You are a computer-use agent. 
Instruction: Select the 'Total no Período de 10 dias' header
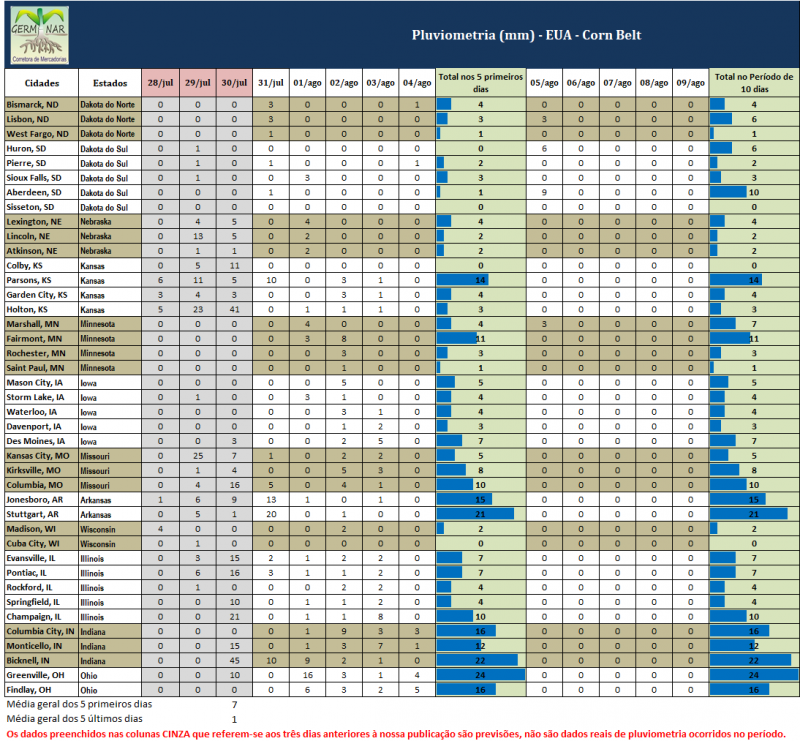click(x=754, y=83)
